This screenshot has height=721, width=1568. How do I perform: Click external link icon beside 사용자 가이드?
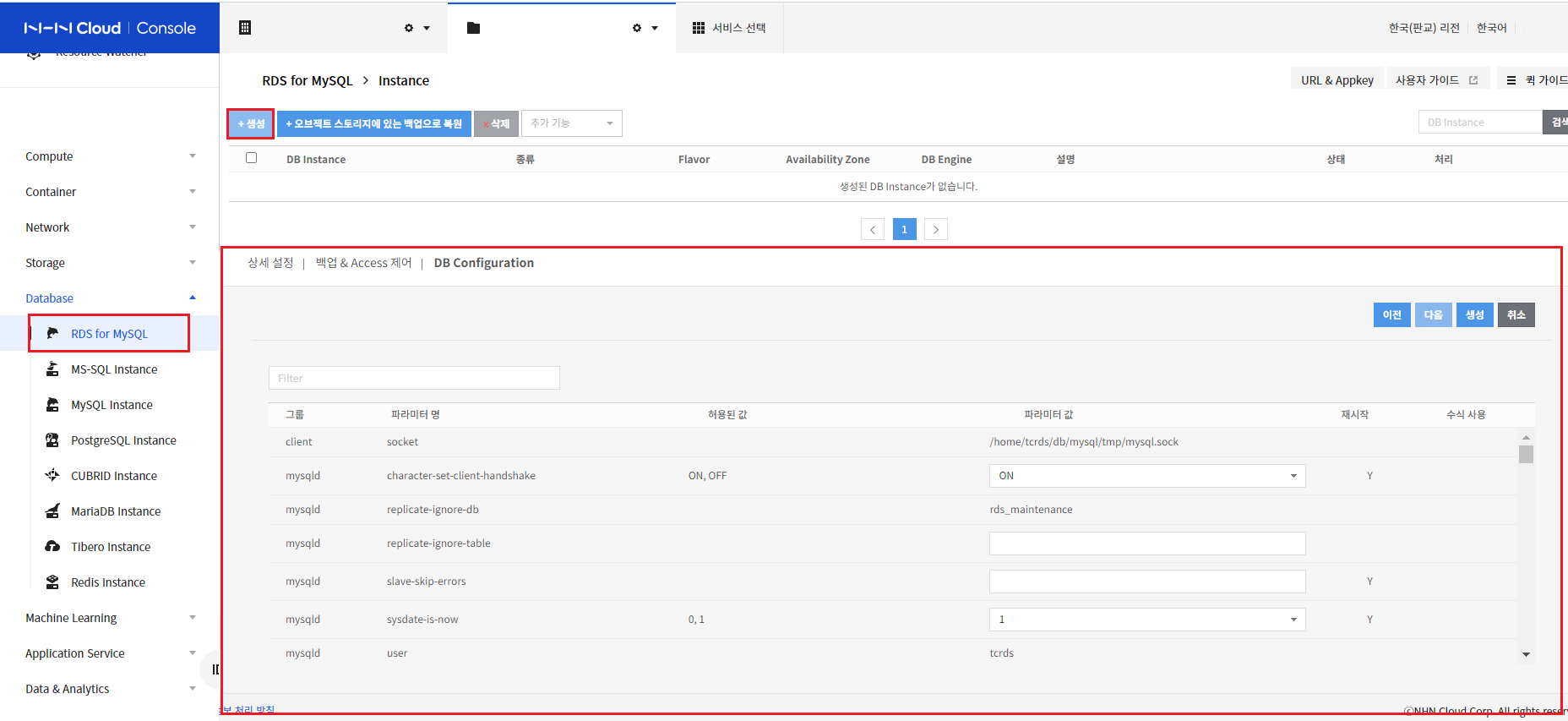click(x=1473, y=80)
